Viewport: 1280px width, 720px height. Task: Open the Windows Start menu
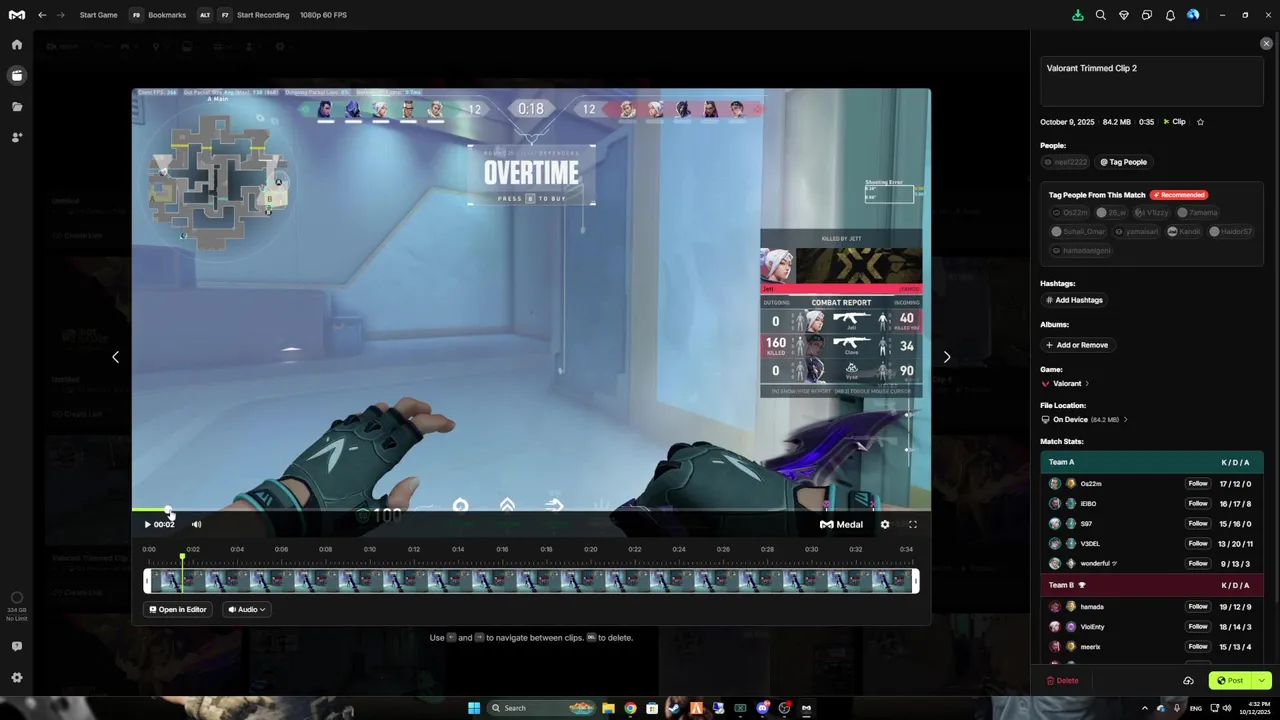point(474,708)
